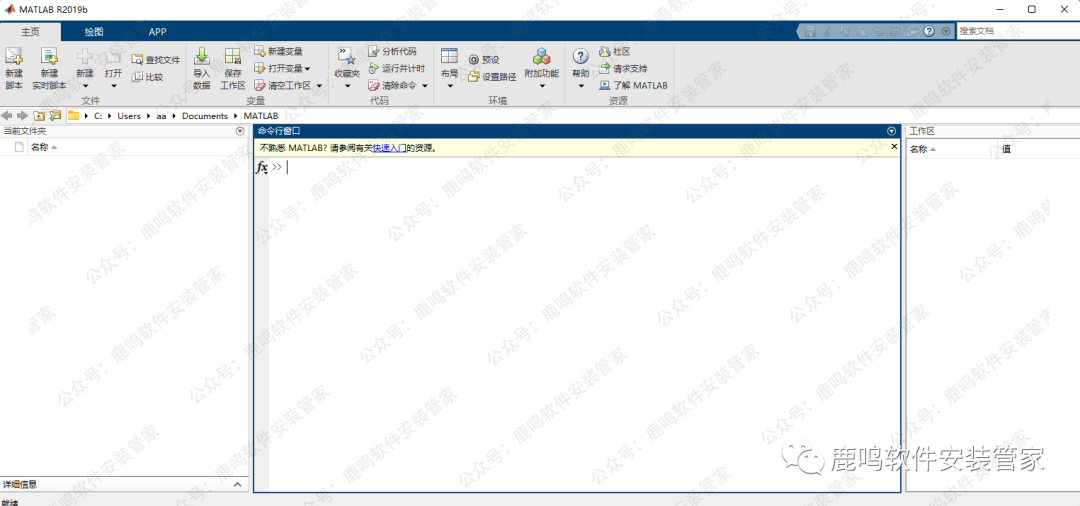Open Preferences (预设)
The width and height of the screenshot is (1080, 506).
click(x=484, y=60)
